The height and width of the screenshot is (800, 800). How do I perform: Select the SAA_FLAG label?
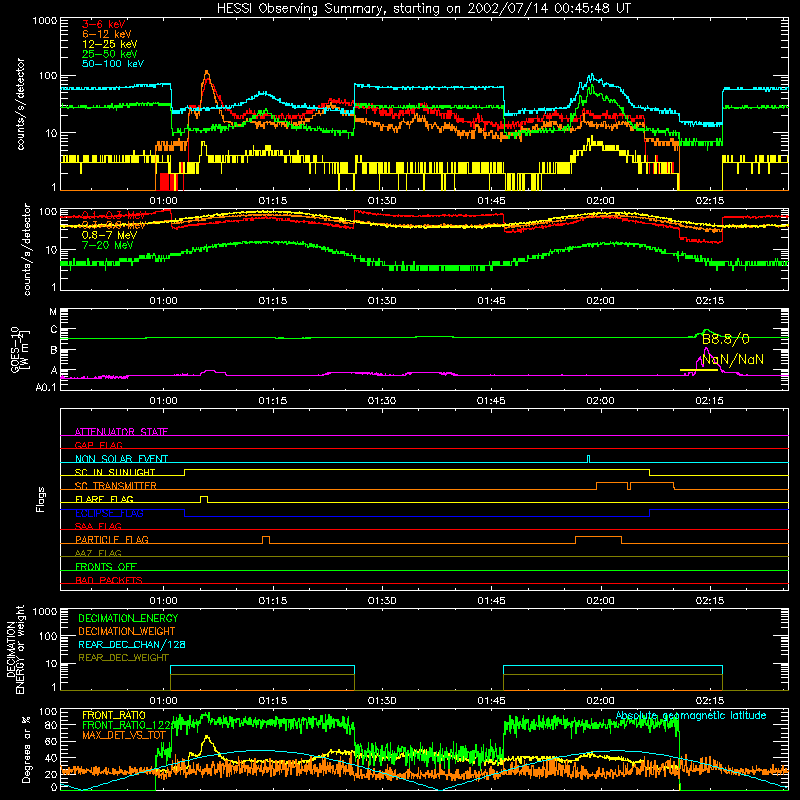pos(98,527)
